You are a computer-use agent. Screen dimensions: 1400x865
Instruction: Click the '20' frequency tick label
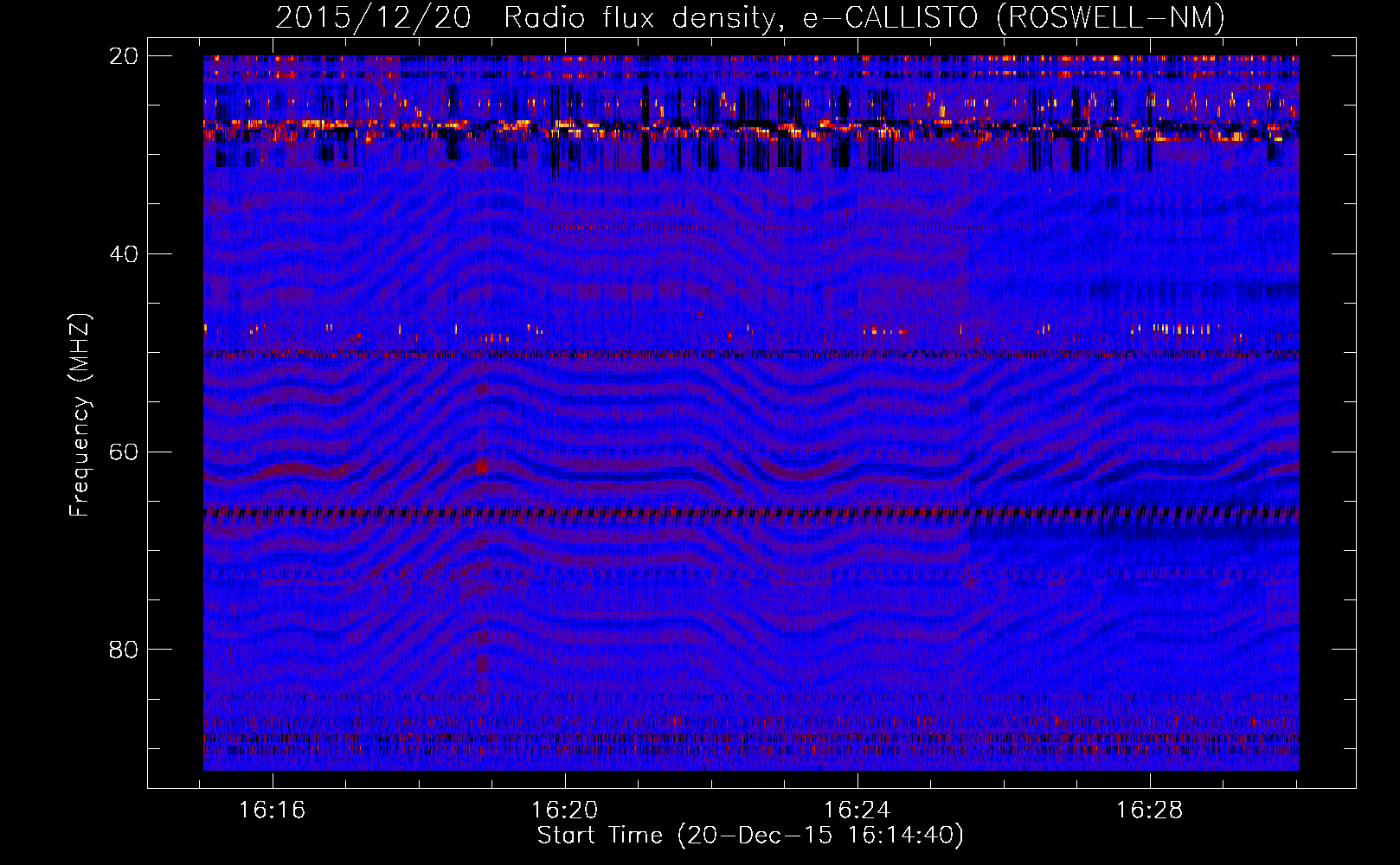pyautogui.click(x=123, y=56)
